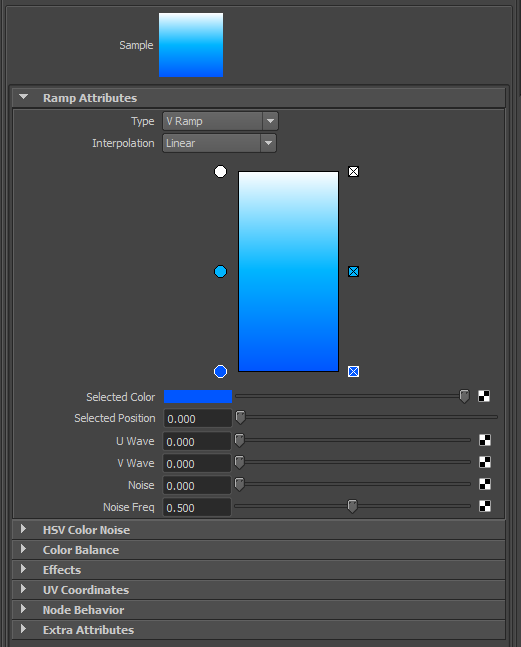Click the Noise Freq slider handle
The height and width of the screenshot is (647, 521).
[352, 506]
